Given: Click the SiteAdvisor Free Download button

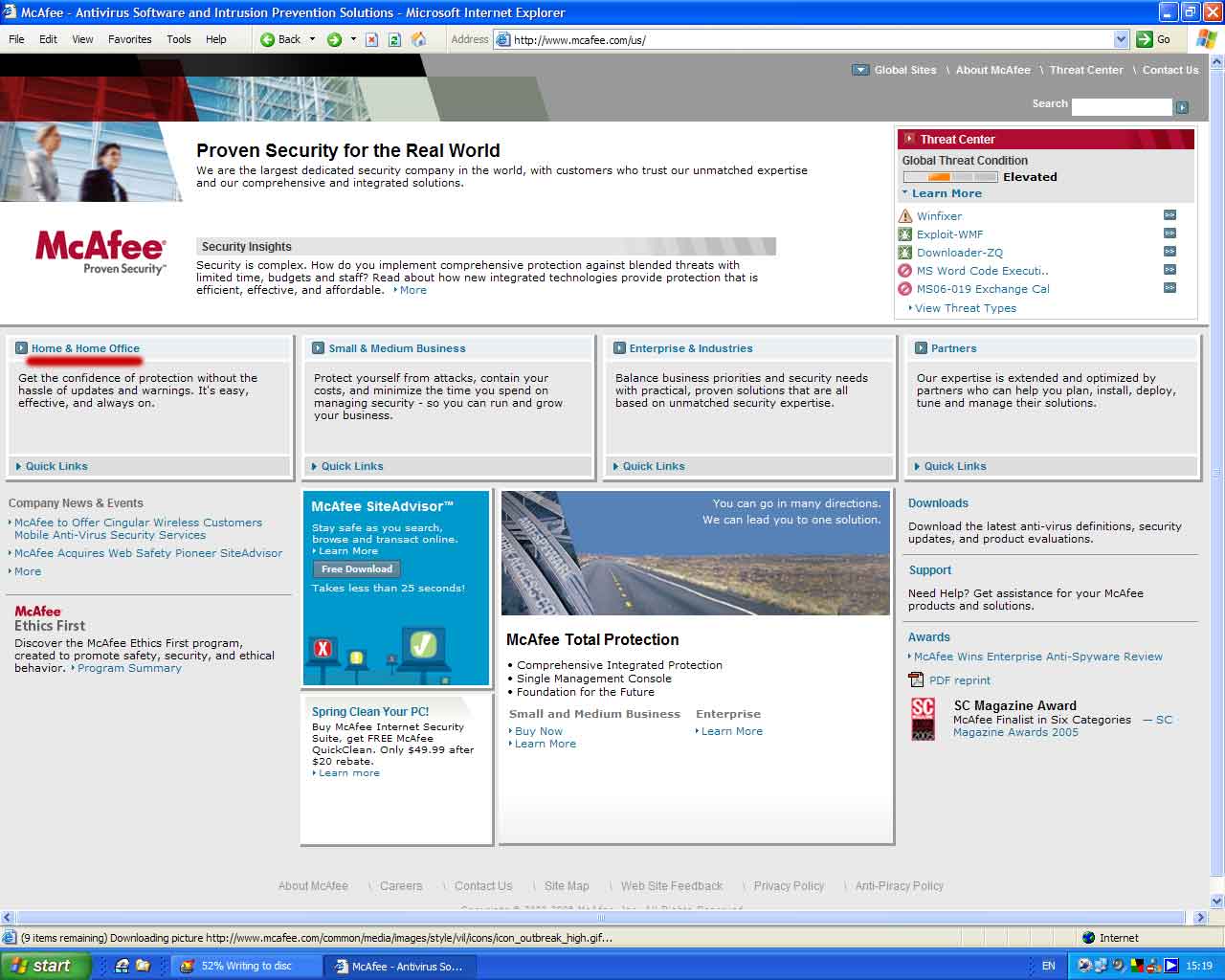Looking at the screenshot, I should click(356, 568).
